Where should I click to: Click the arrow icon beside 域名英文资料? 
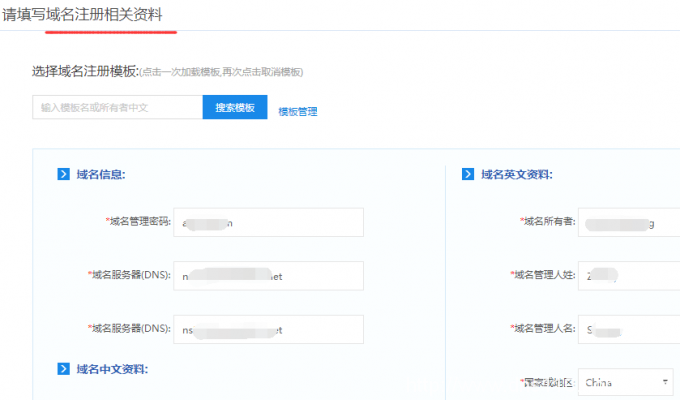(x=467, y=174)
